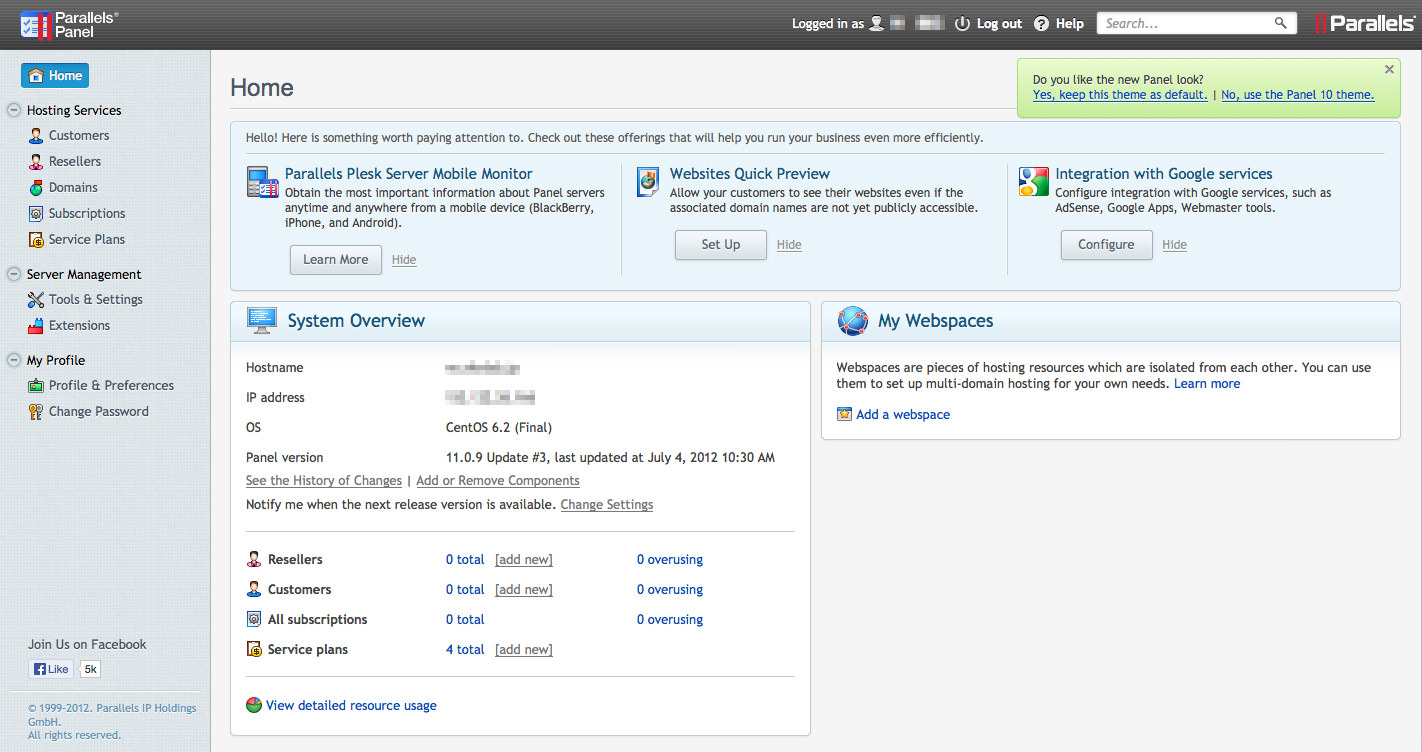Viewport: 1422px width, 752px height.
Task: Click the Configure button
Action: tap(1106, 245)
